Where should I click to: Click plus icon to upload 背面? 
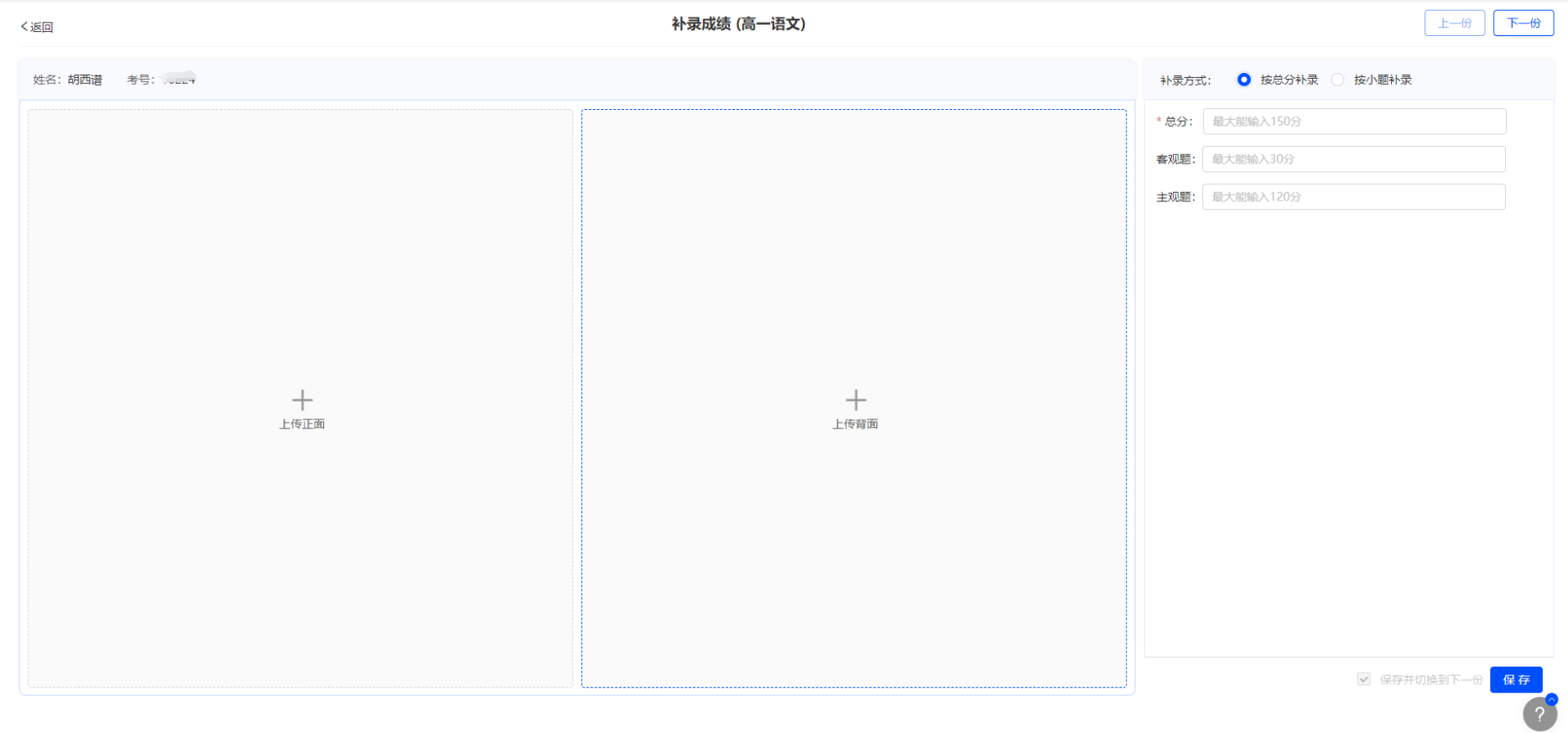(856, 400)
